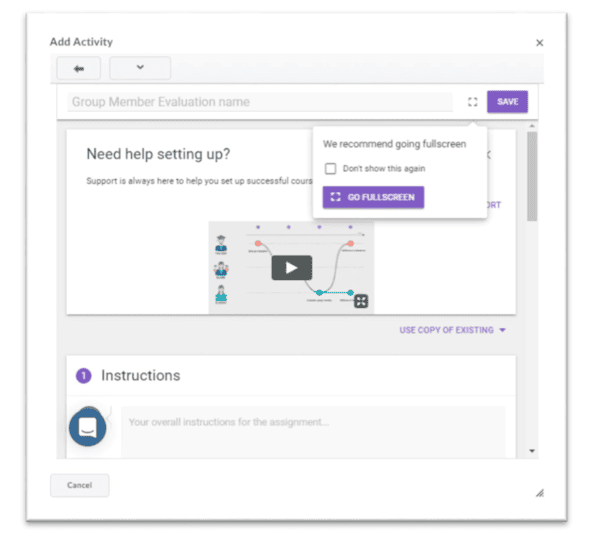Click the Group Member Evaluation name field

pos(260,102)
